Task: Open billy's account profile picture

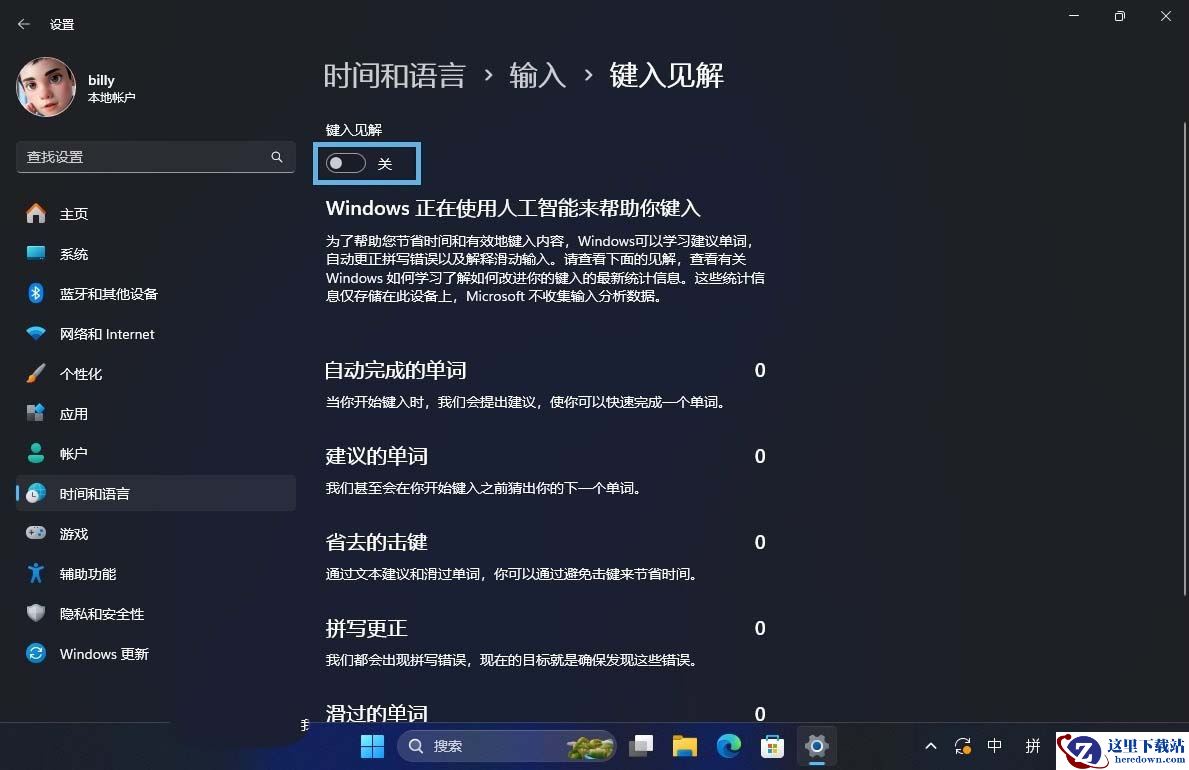Action: 45,87
